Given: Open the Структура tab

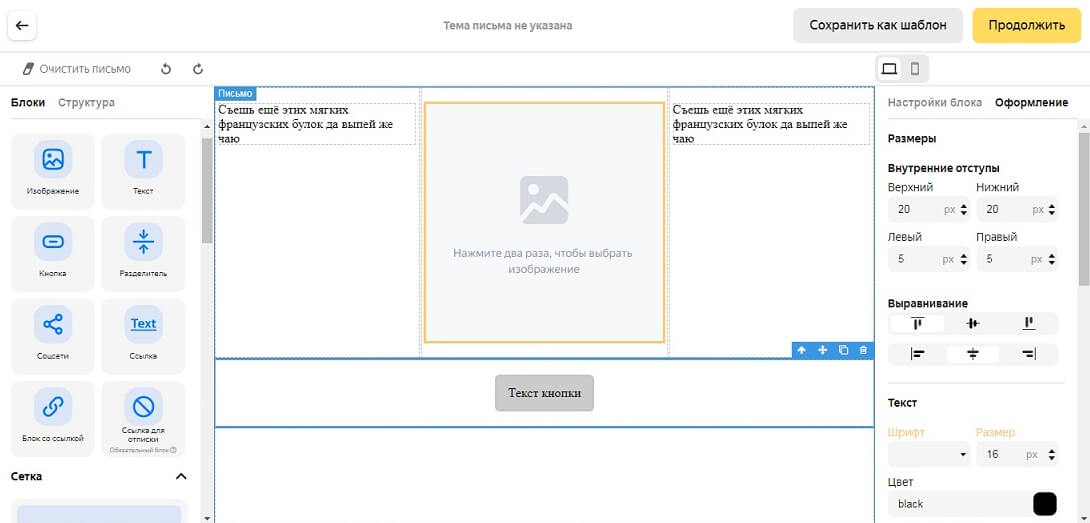Looking at the screenshot, I should click(x=86, y=102).
